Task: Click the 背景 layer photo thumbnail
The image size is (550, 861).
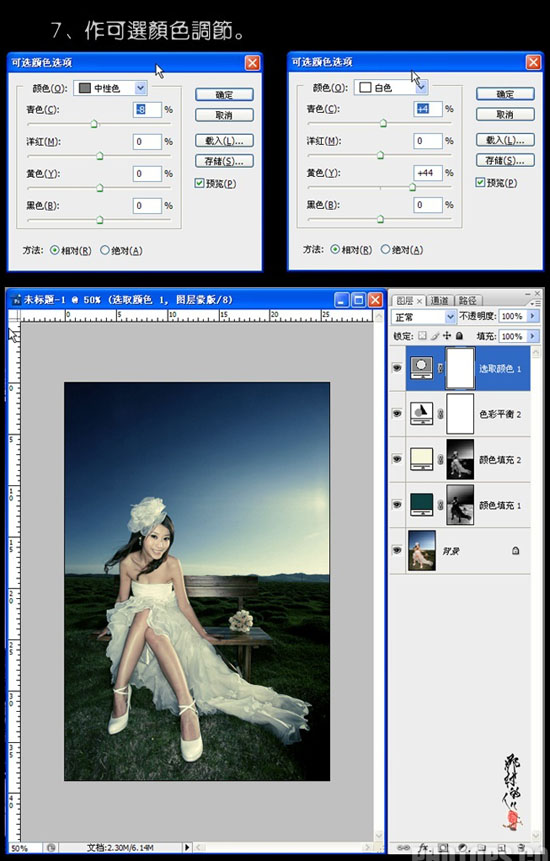Action: tap(422, 550)
